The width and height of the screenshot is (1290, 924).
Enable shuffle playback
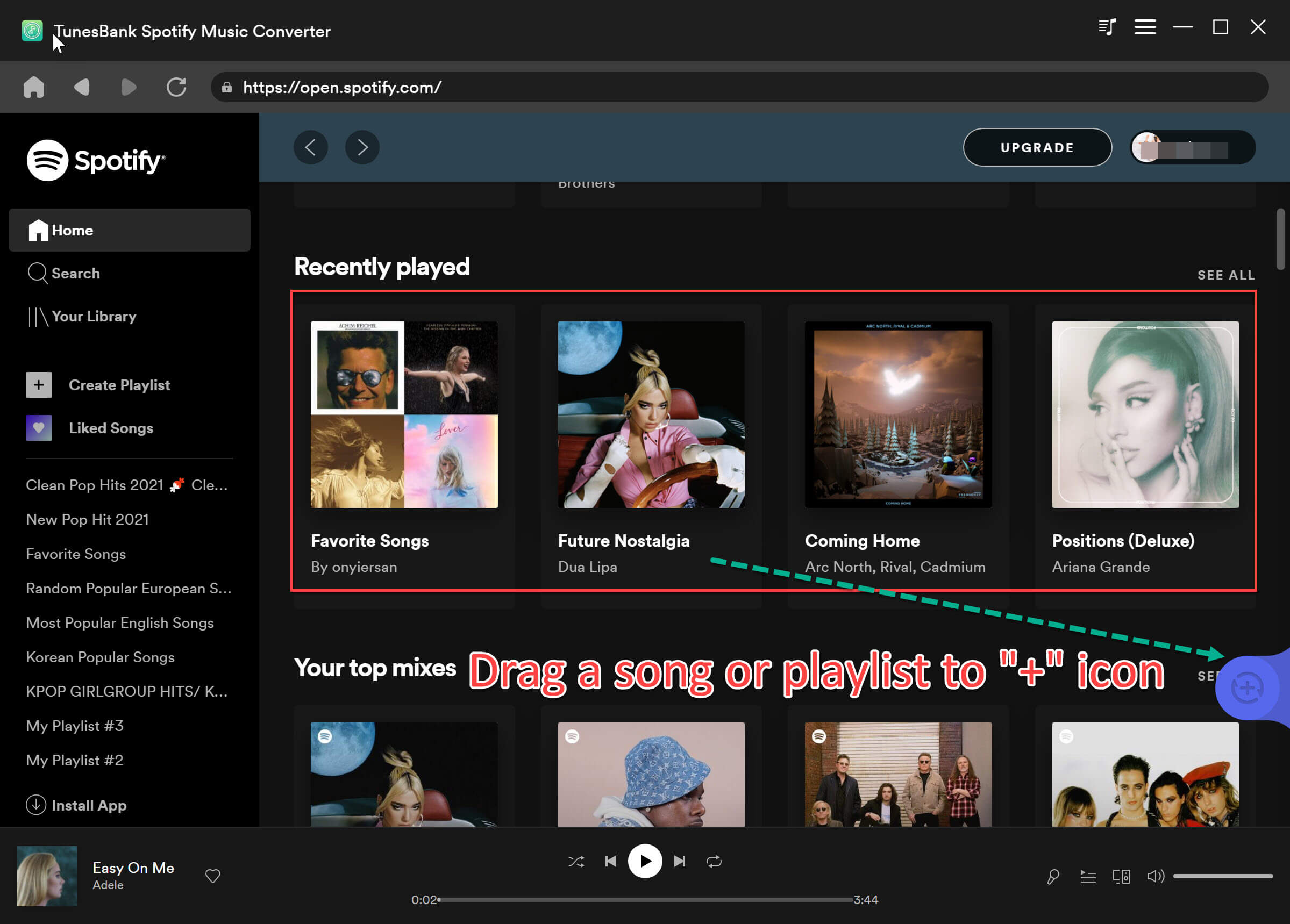577,861
